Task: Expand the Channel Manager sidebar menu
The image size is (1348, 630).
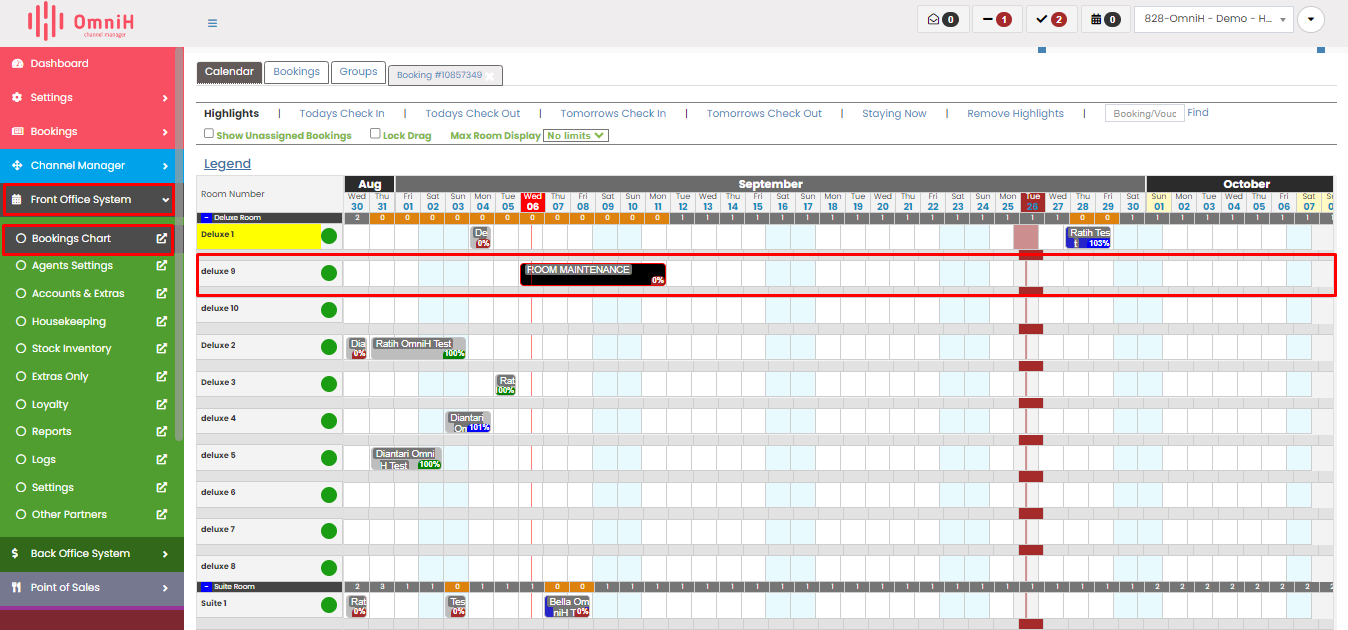Action: [87, 165]
